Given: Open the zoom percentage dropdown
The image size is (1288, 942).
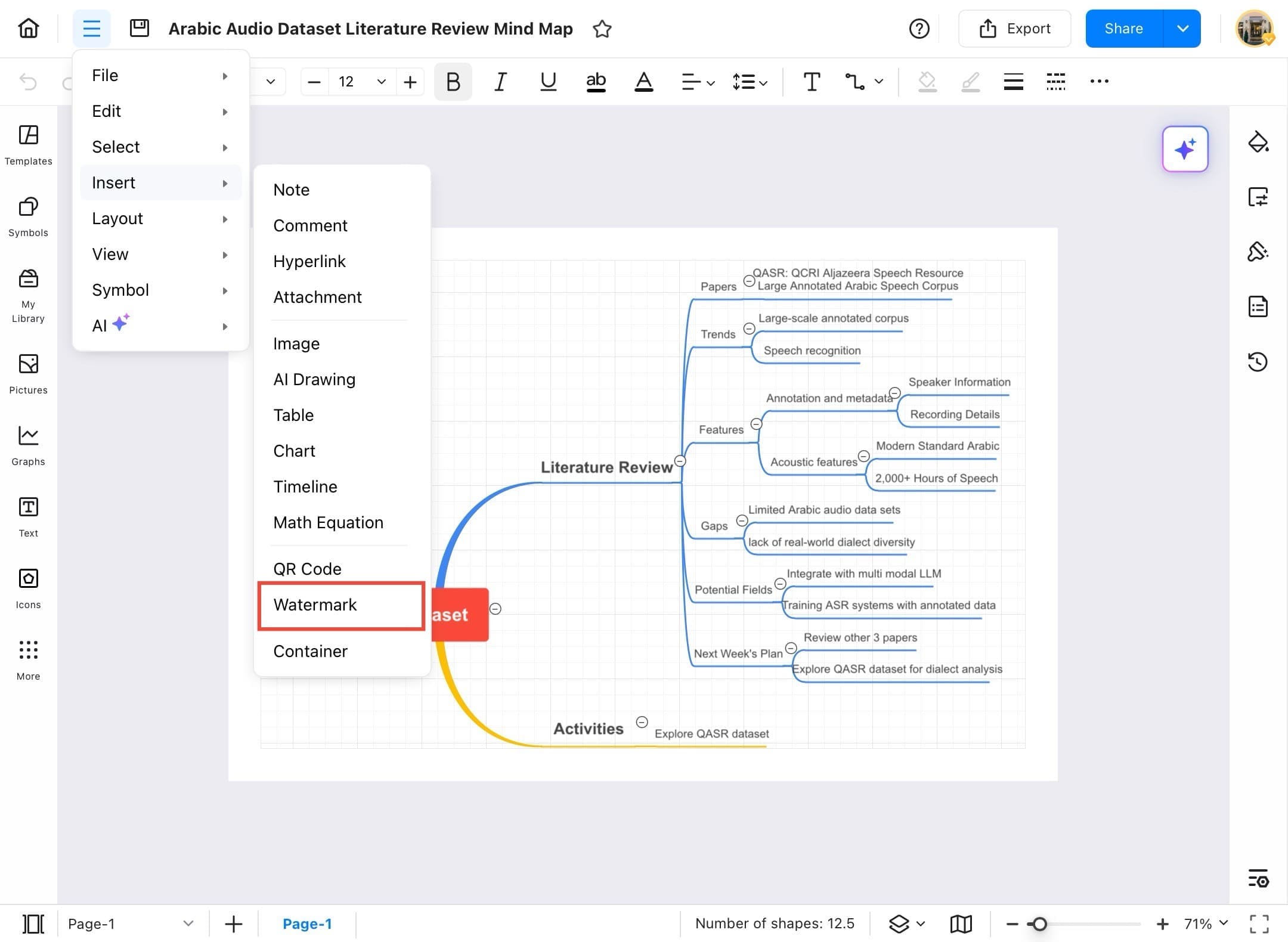Looking at the screenshot, I should [1224, 923].
